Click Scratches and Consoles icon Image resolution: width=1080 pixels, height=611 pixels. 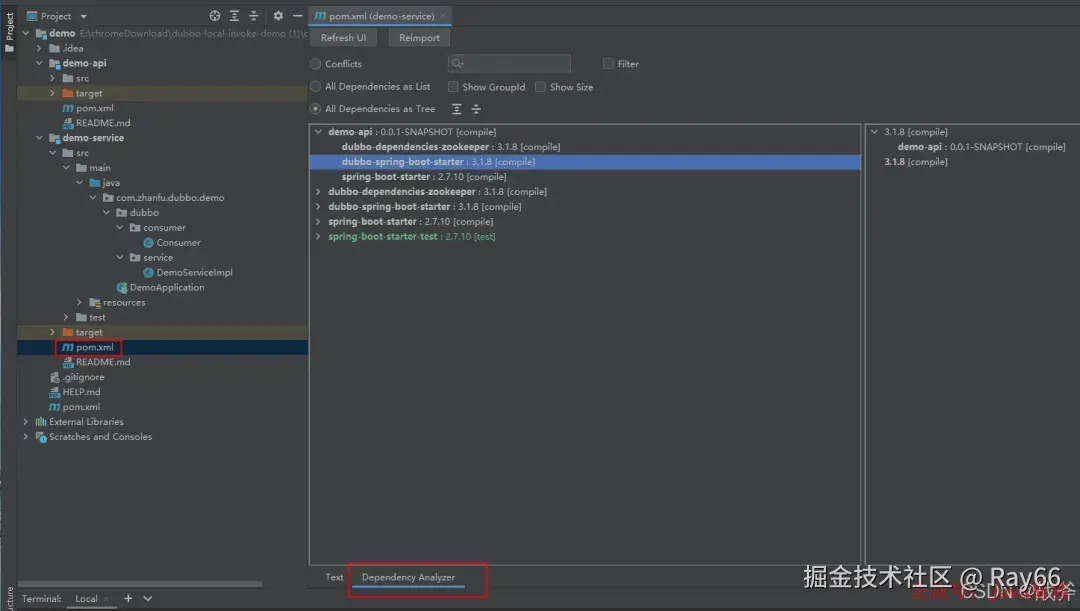[x=41, y=437]
